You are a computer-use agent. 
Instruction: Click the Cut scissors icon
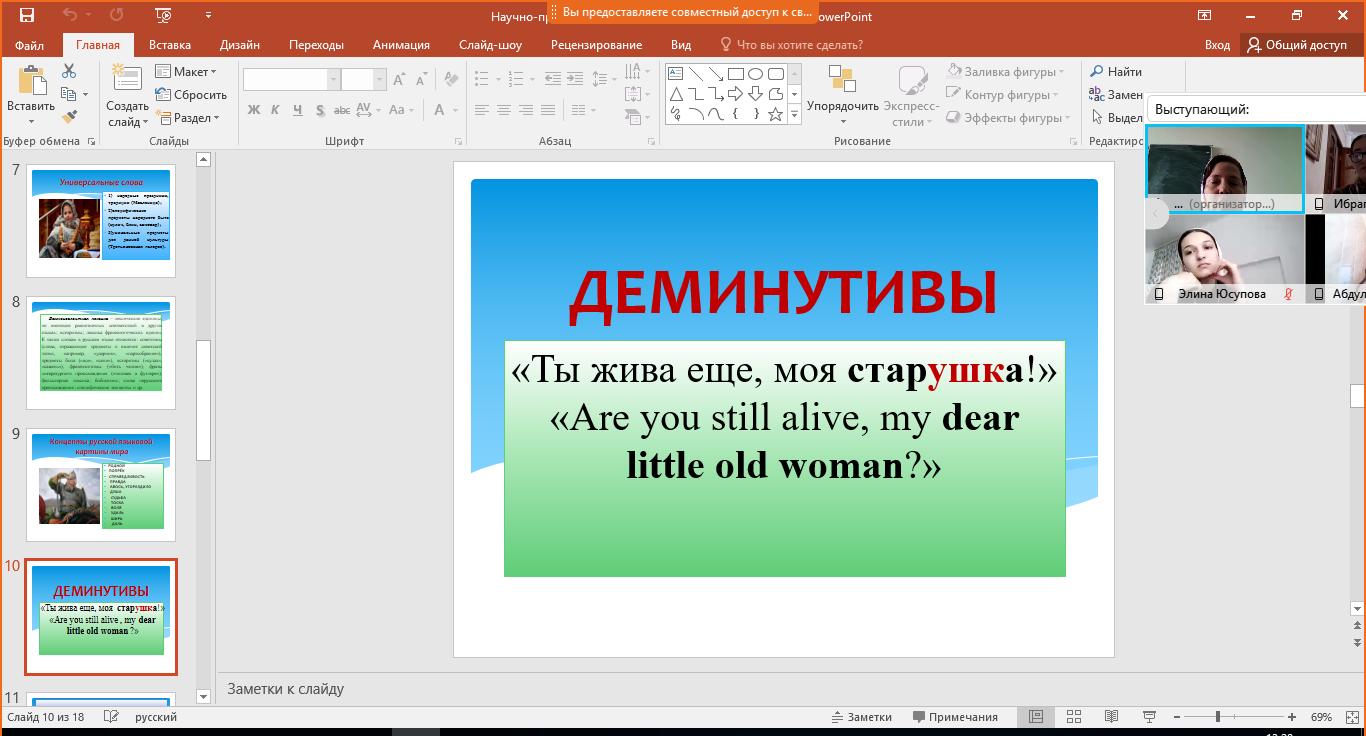pos(69,71)
